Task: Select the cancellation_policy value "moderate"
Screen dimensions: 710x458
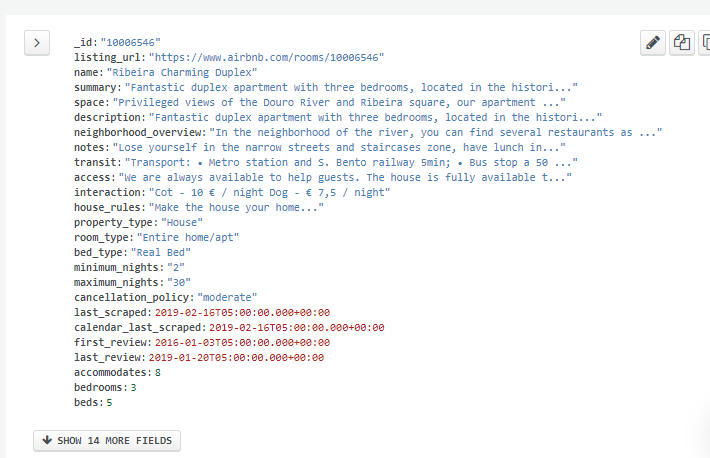Action: point(227,297)
